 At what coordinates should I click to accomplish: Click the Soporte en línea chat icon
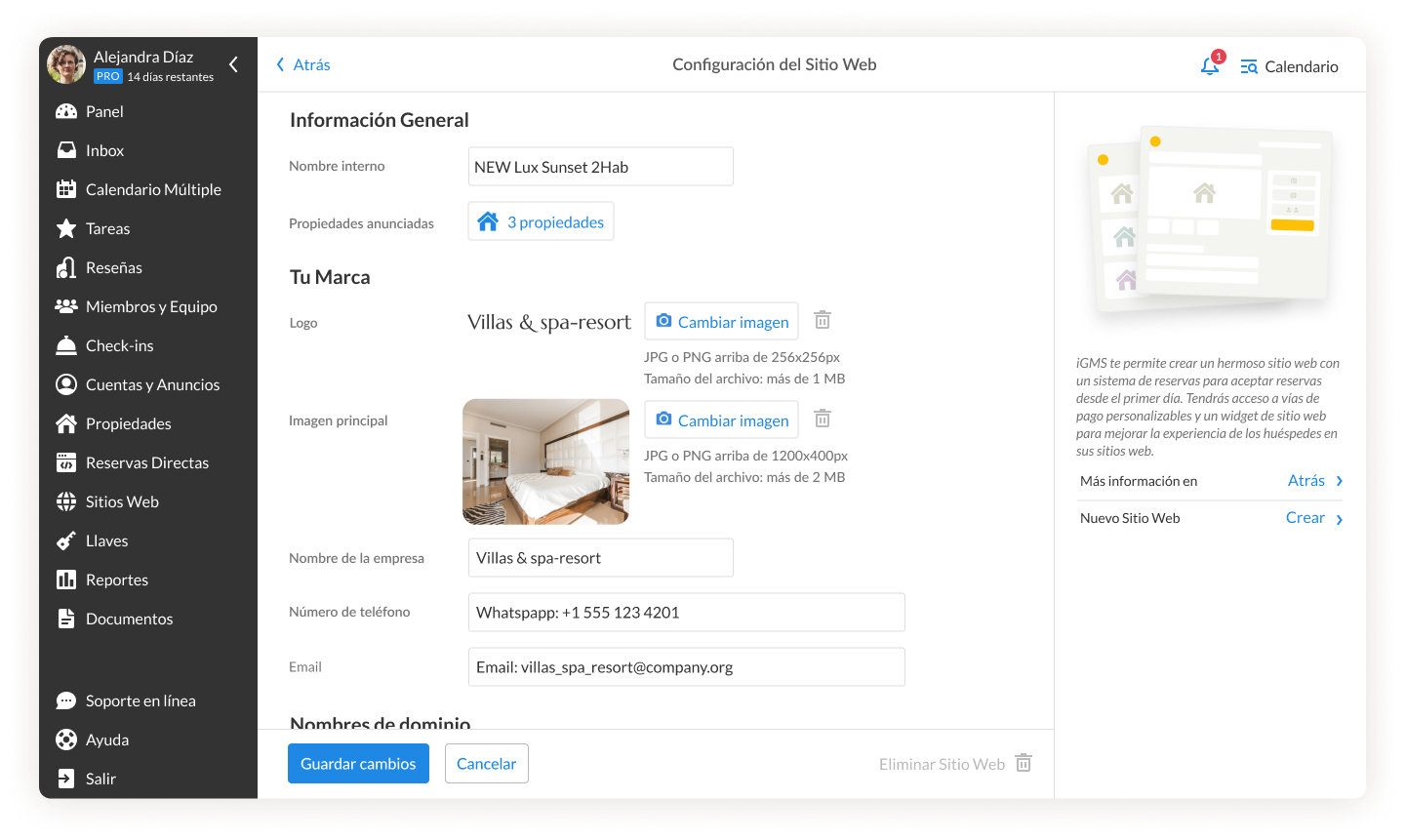(x=66, y=700)
